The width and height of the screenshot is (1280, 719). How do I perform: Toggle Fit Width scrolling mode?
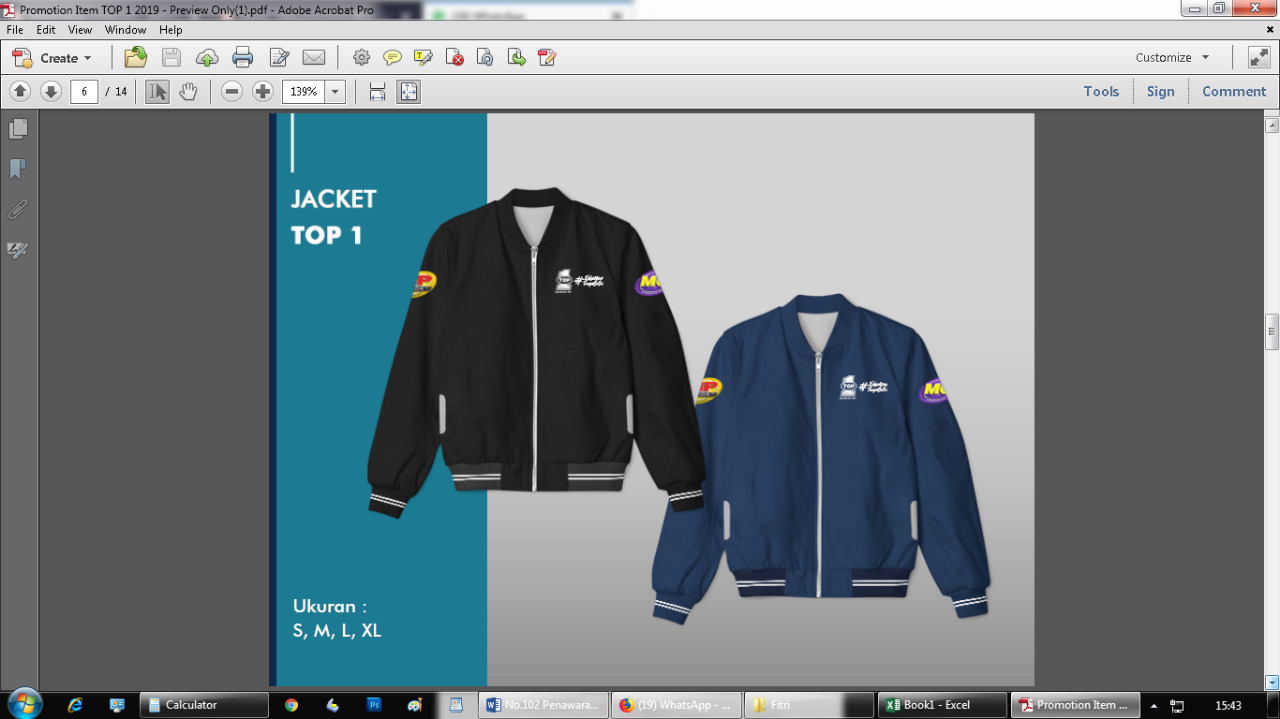click(377, 92)
